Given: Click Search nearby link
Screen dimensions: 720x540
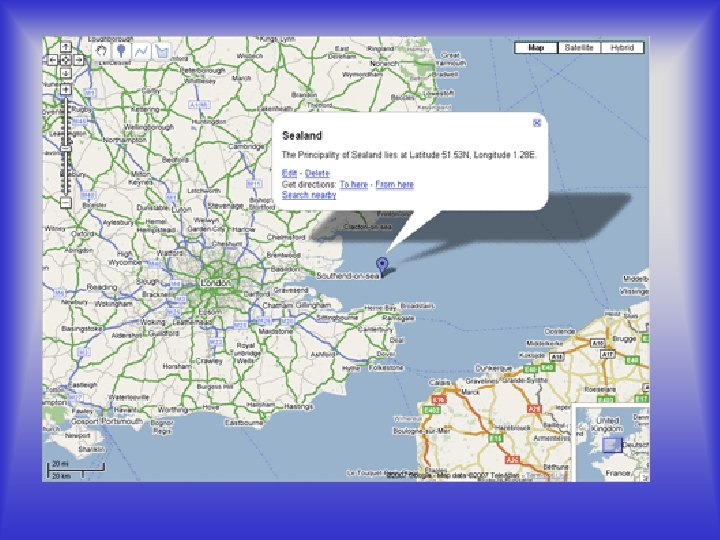Looking at the screenshot, I should pos(309,195).
